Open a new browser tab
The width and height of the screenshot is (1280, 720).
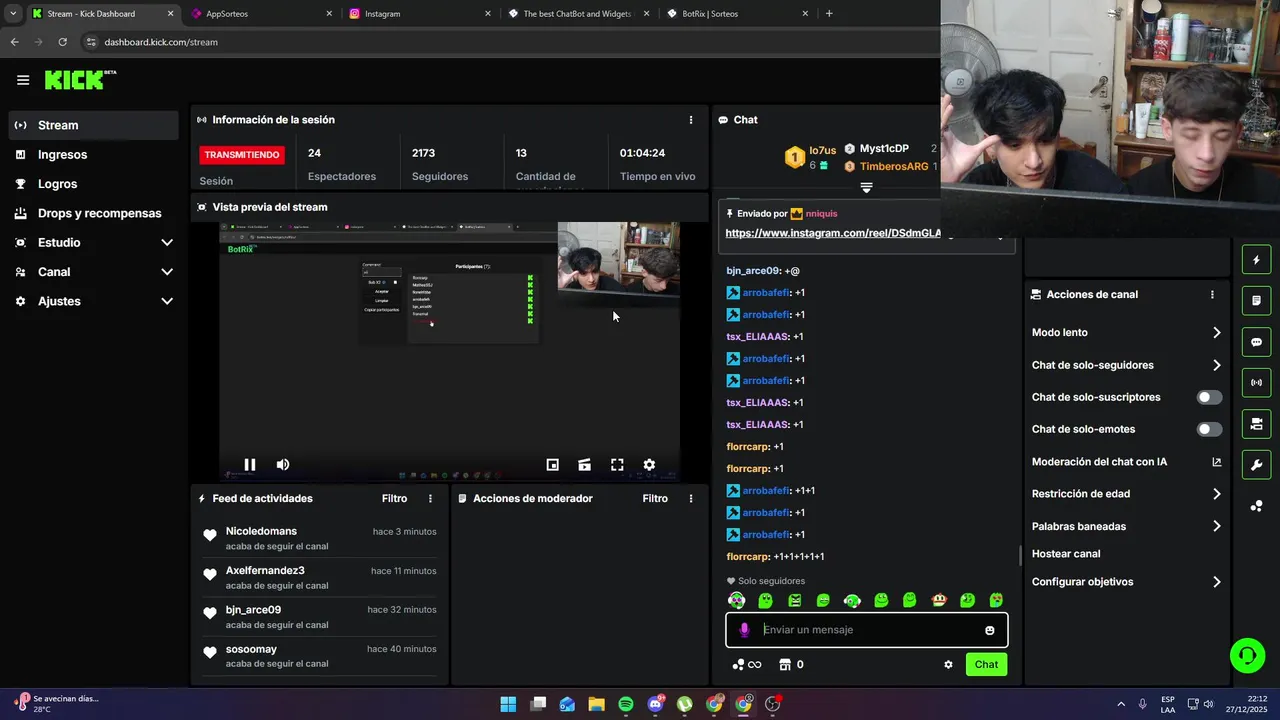point(829,14)
